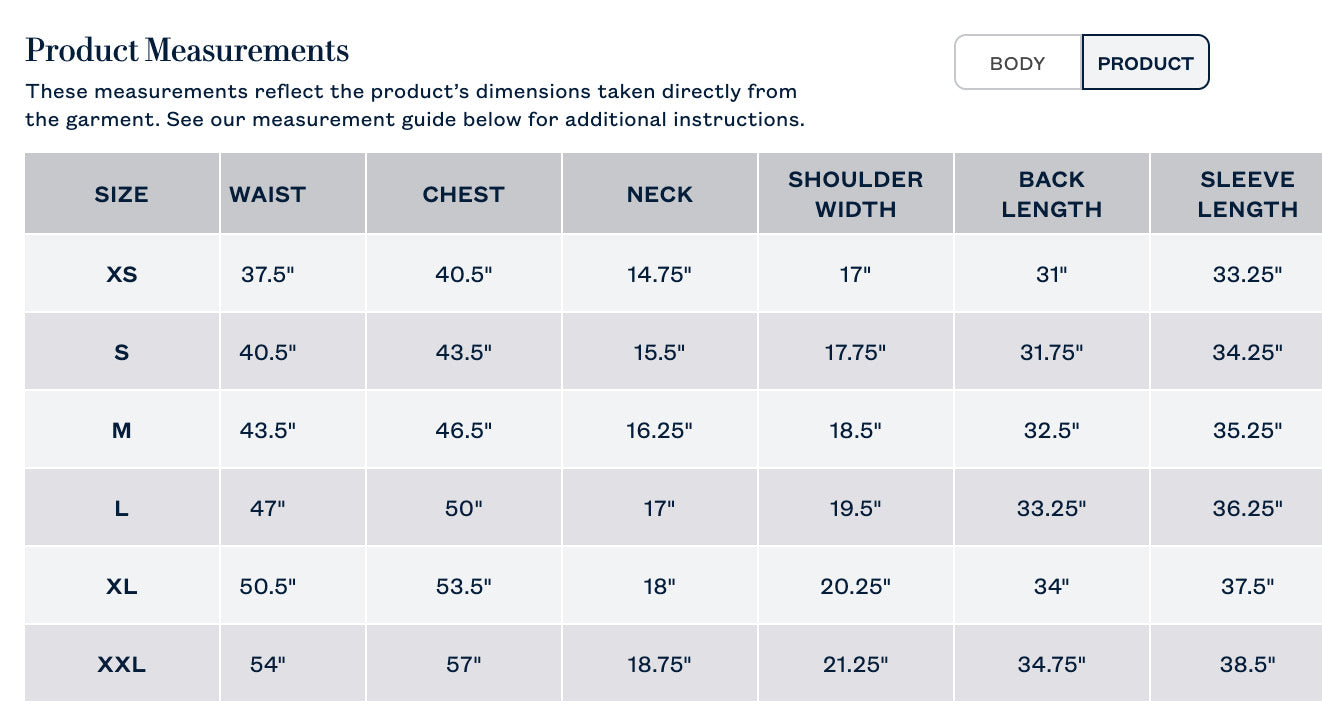Select the S size row label
1322x708 pixels.
click(121, 352)
